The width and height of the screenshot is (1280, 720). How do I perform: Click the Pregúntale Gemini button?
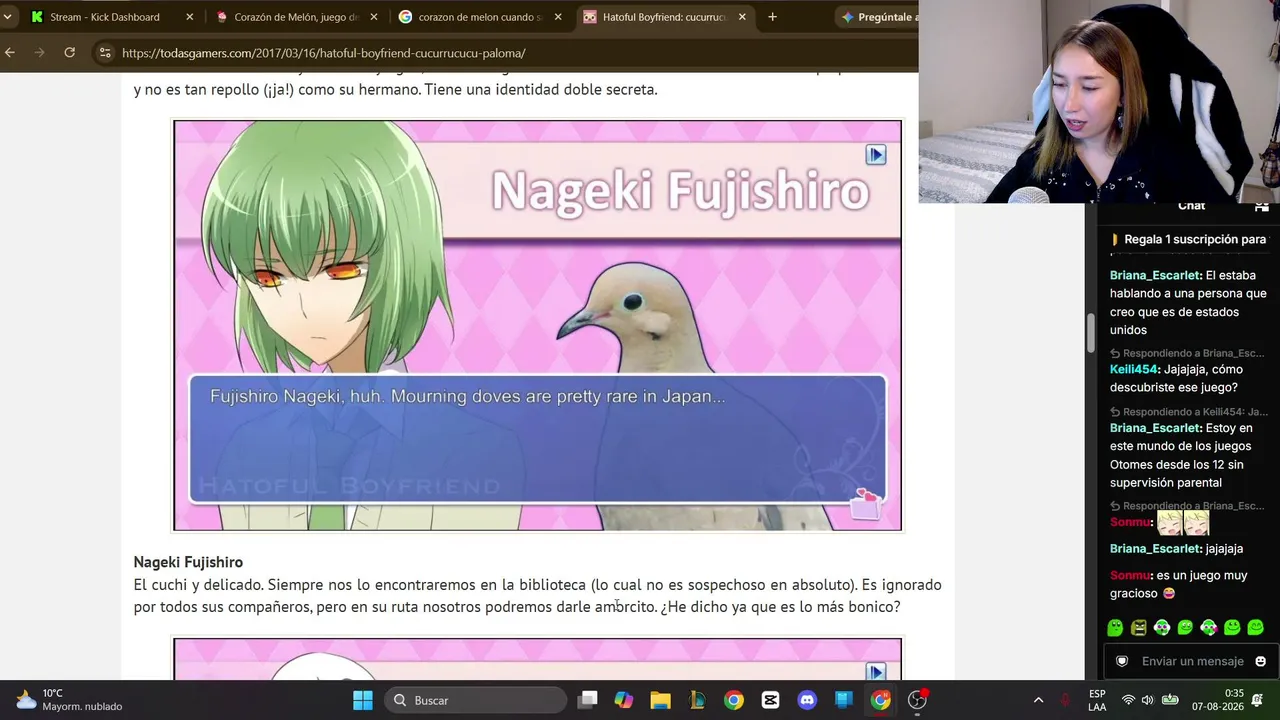click(x=877, y=17)
